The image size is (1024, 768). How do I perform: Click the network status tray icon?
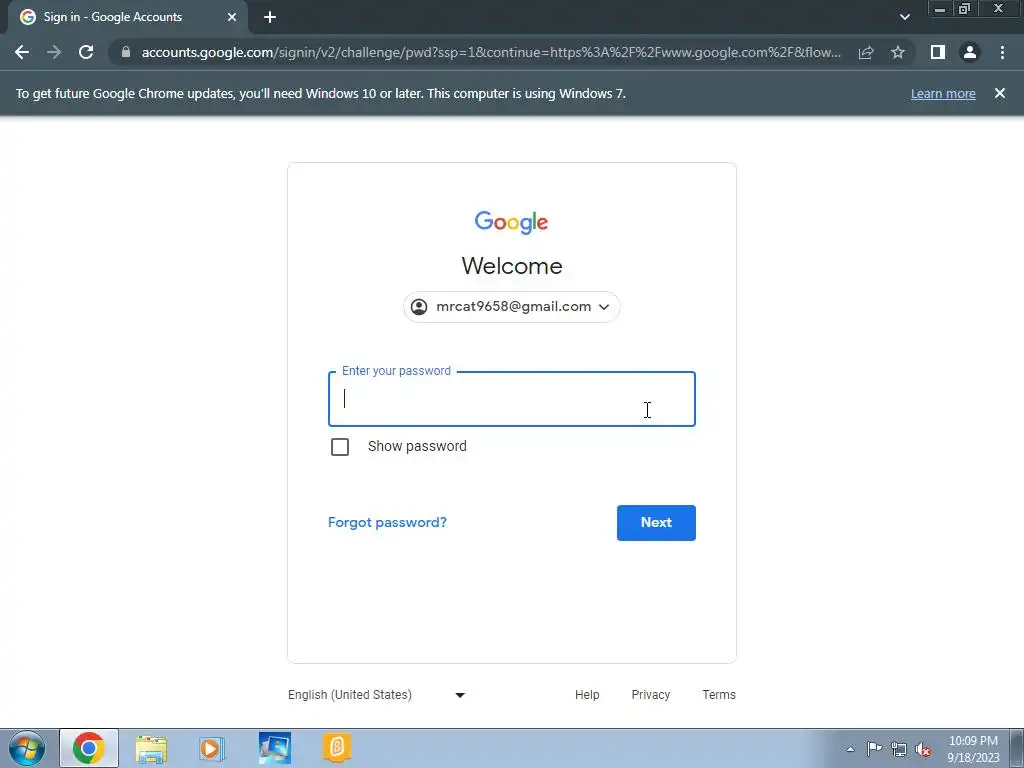point(899,749)
